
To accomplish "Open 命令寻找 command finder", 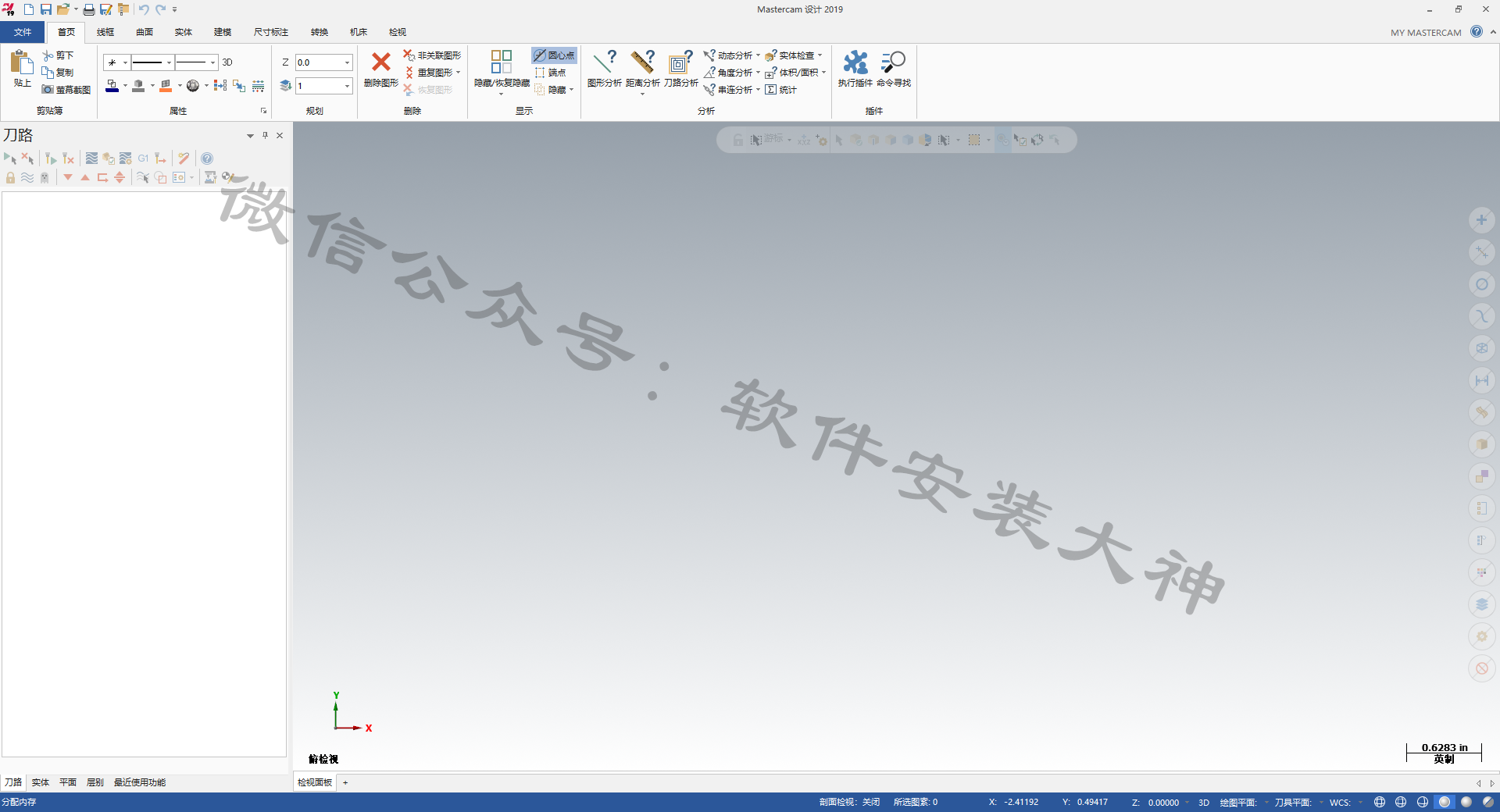I will (x=893, y=62).
